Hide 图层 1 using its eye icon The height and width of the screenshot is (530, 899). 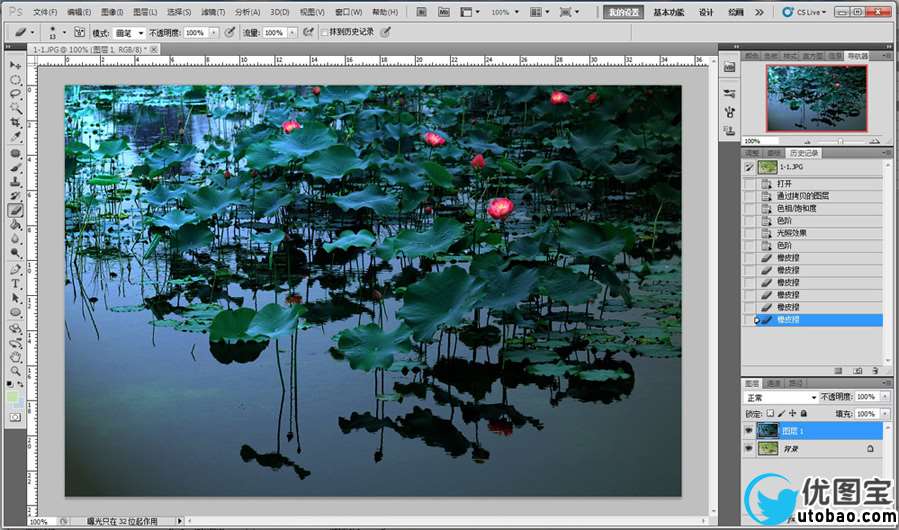point(750,430)
